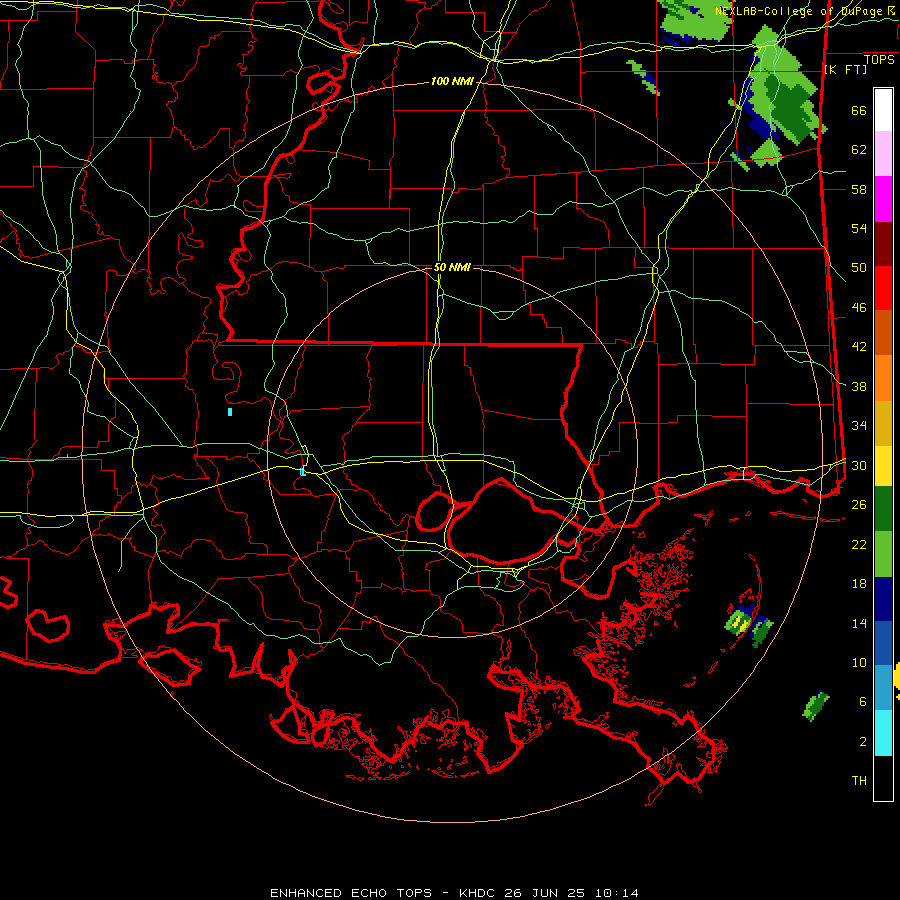Click the 54 legend value
The height and width of the screenshot is (900, 900).
[x=859, y=228]
